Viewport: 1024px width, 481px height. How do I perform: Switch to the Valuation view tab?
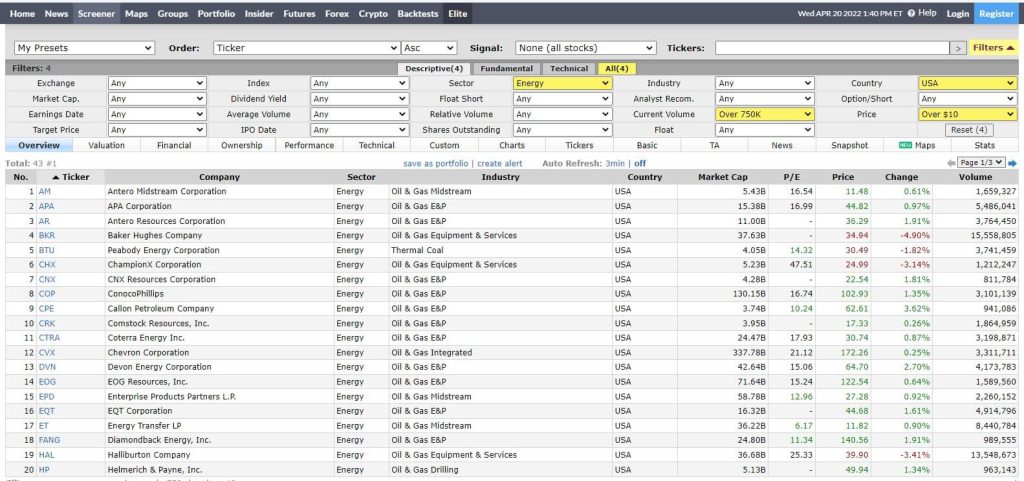click(x=106, y=146)
